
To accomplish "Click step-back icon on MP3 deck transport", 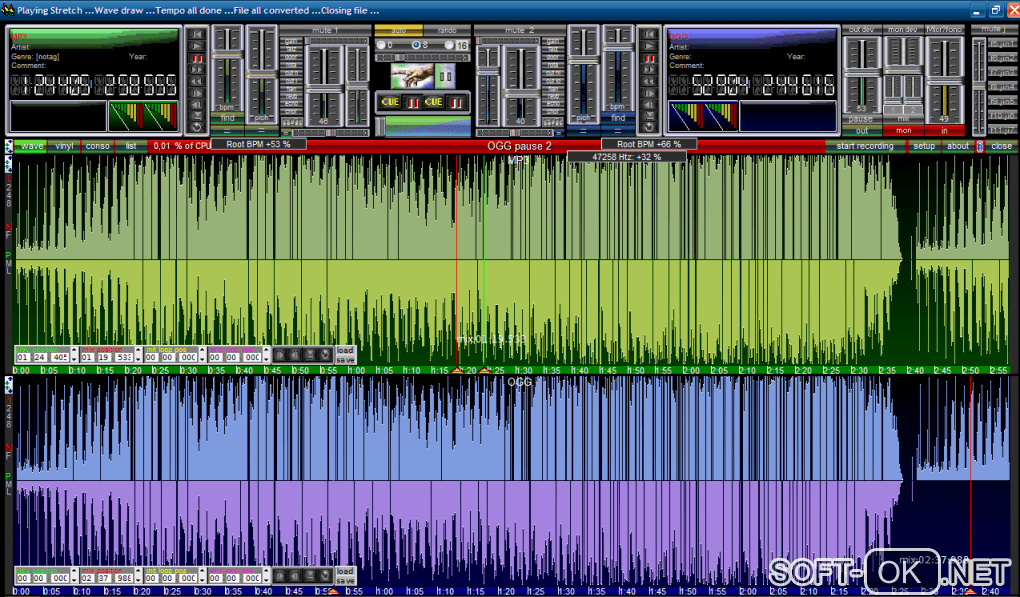I will 196,104.
